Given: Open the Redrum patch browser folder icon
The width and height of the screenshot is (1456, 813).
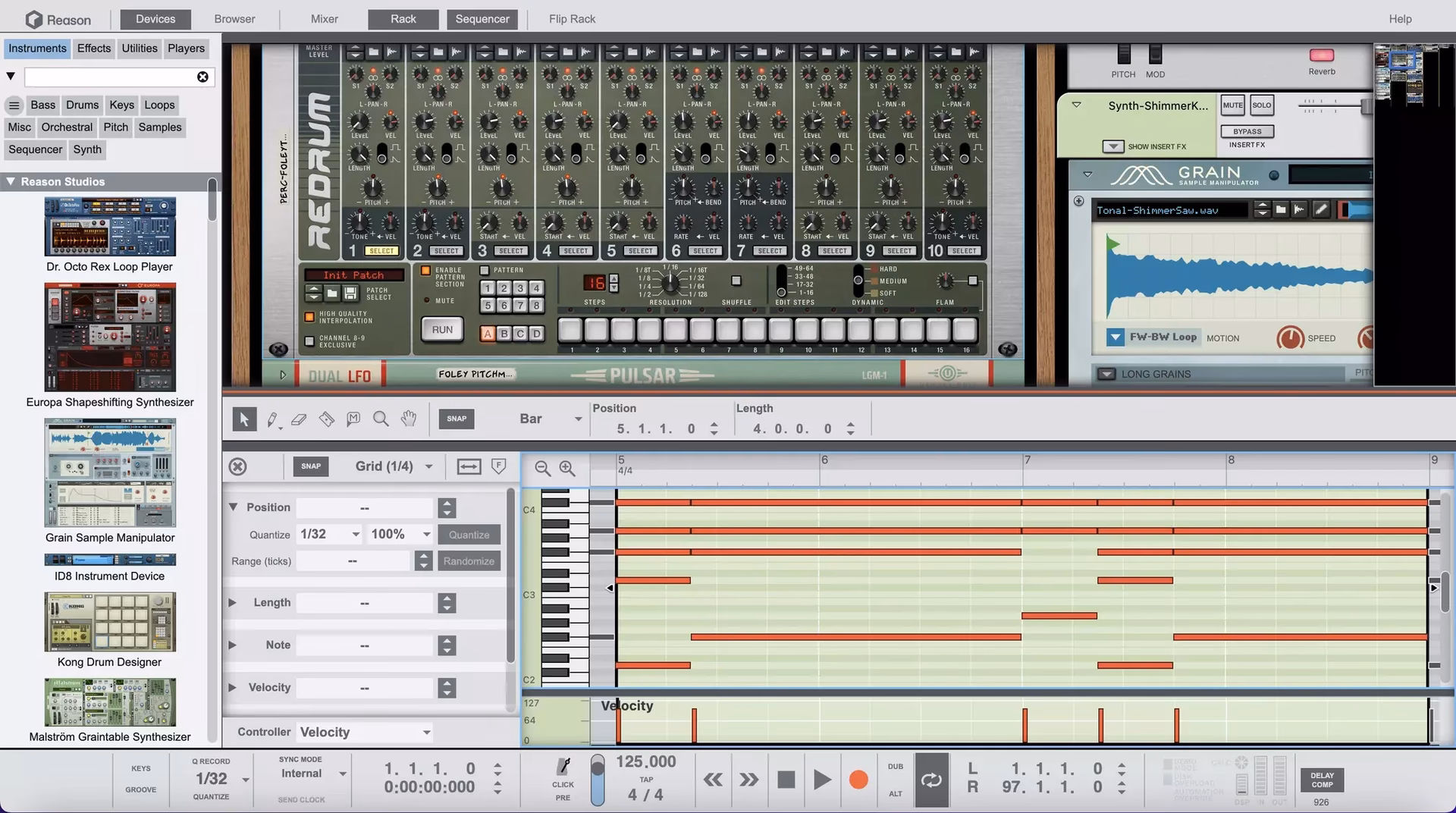Looking at the screenshot, I should click(x=331, y=292).
